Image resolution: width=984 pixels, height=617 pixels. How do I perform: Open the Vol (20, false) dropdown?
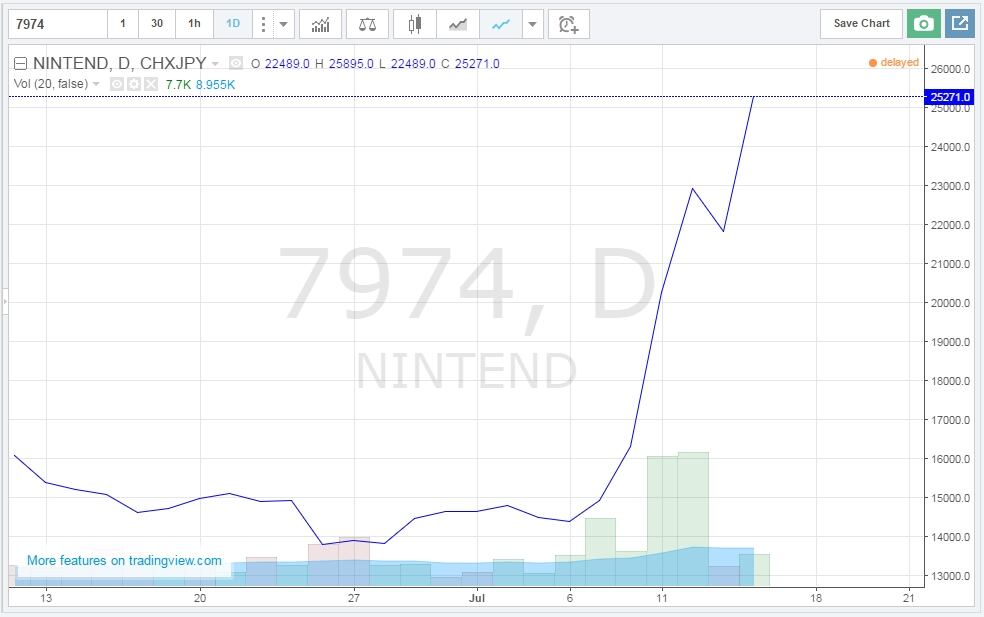point(96,84)
